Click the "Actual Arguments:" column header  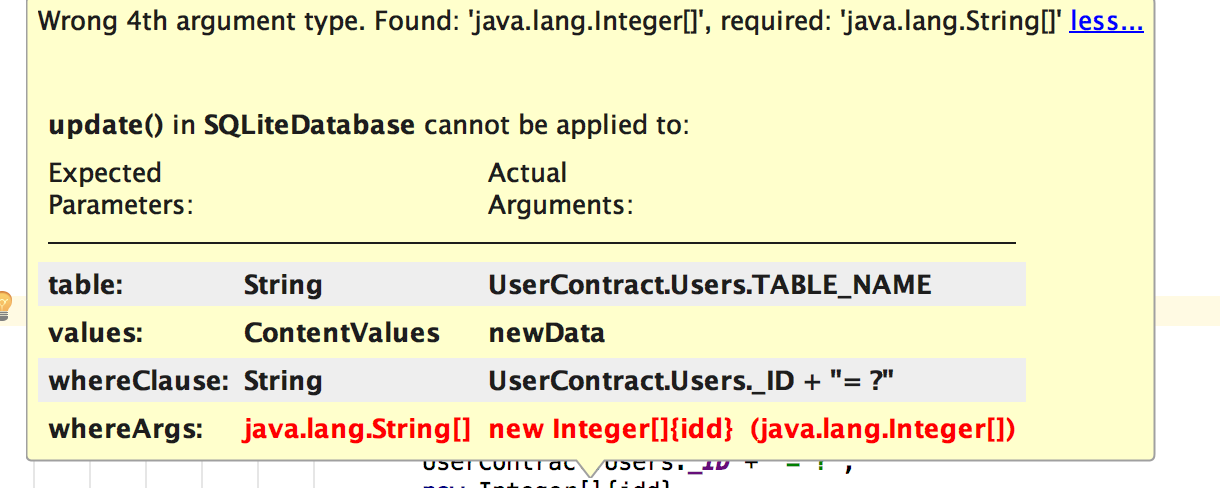(560, 189)
